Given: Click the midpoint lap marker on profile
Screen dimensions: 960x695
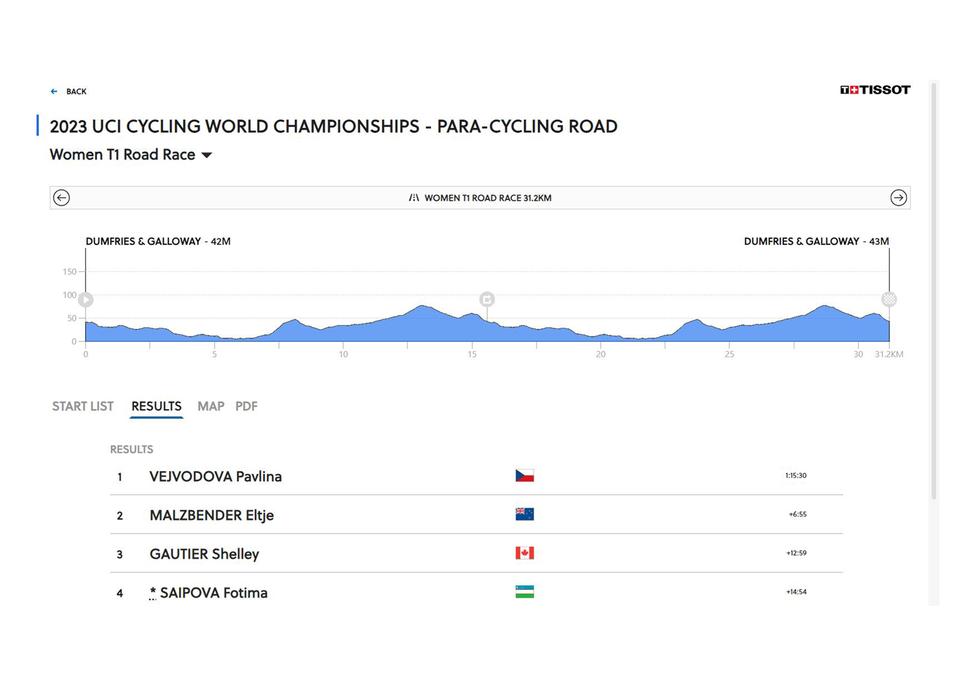Looking at the screenshot, I should pos(487,299).
